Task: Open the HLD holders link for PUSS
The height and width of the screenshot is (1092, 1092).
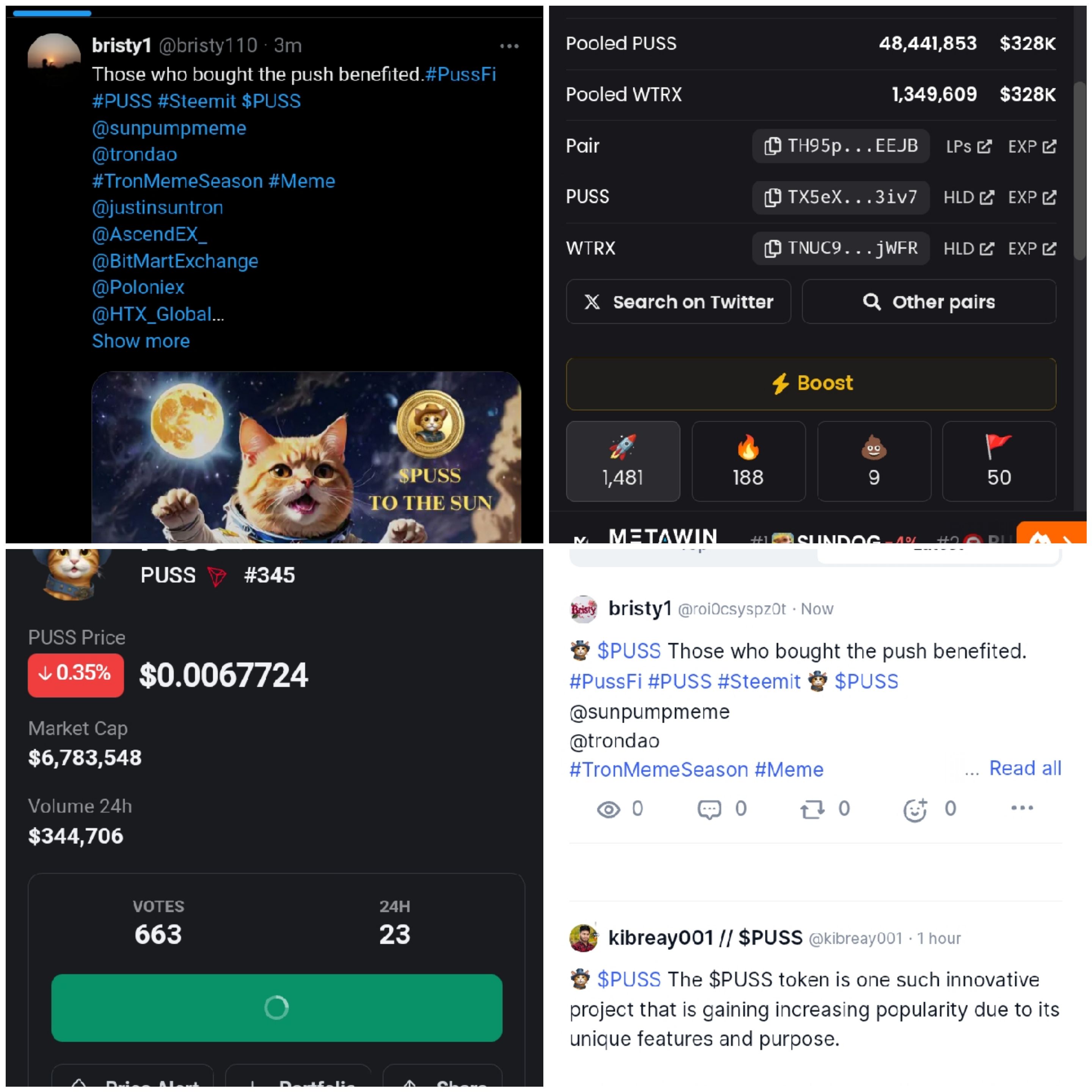Action: click(x=968, y=197)
